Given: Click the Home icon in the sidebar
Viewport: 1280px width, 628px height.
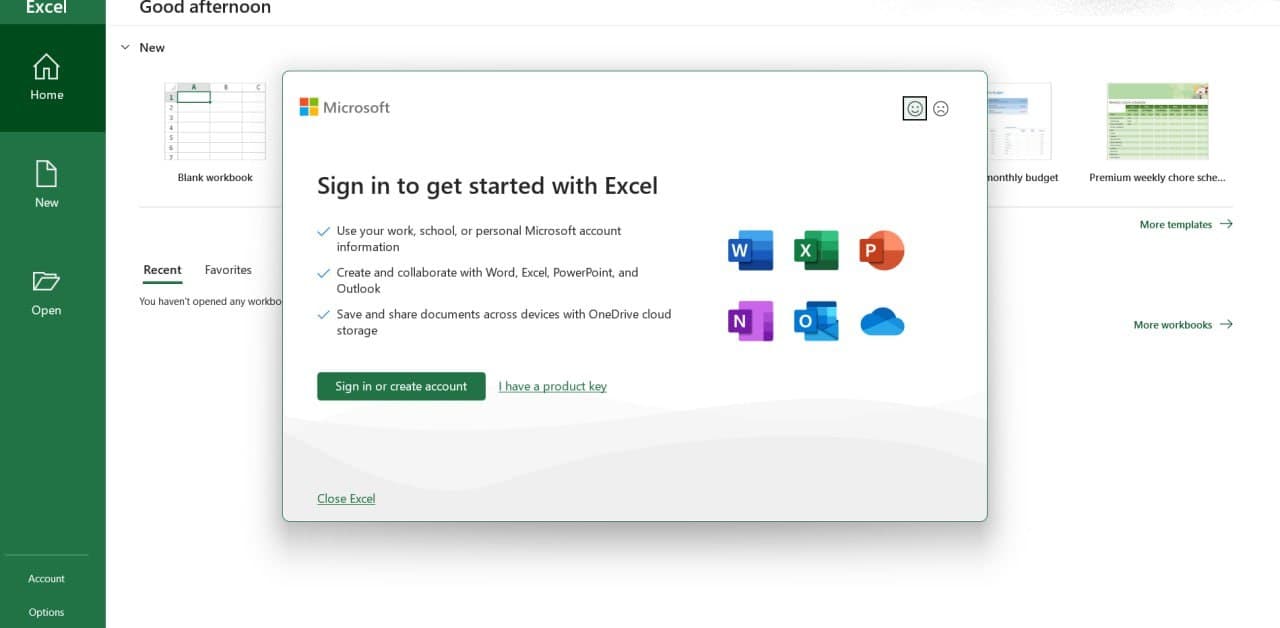Looking at the screenshot, I should tap(46, 67).
